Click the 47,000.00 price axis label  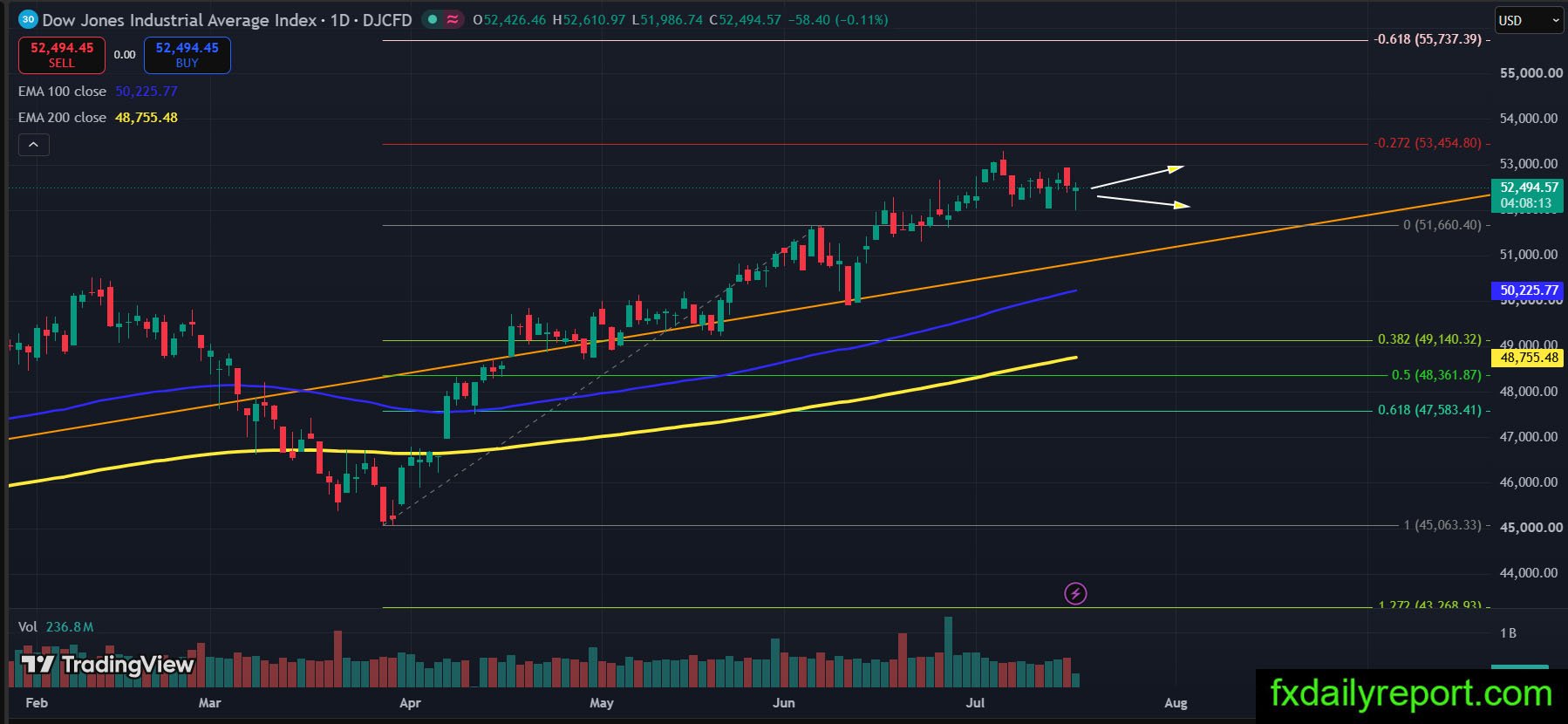[1531, 437]
